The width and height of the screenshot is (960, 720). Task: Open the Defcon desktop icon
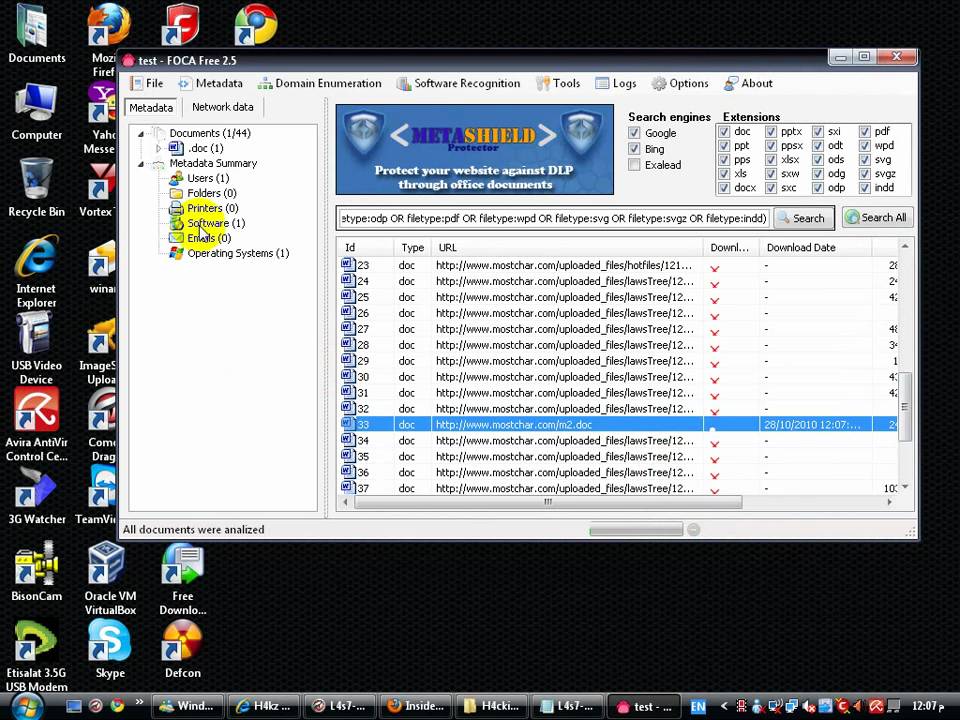(182, 649)
